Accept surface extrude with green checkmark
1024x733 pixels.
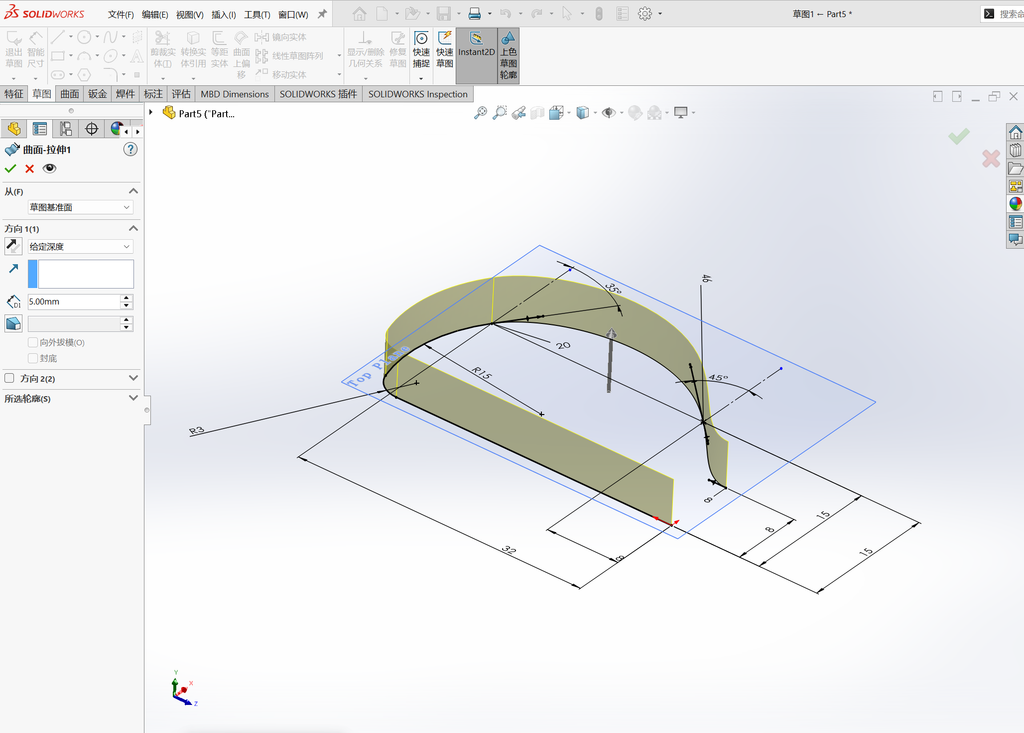(10, 169)
